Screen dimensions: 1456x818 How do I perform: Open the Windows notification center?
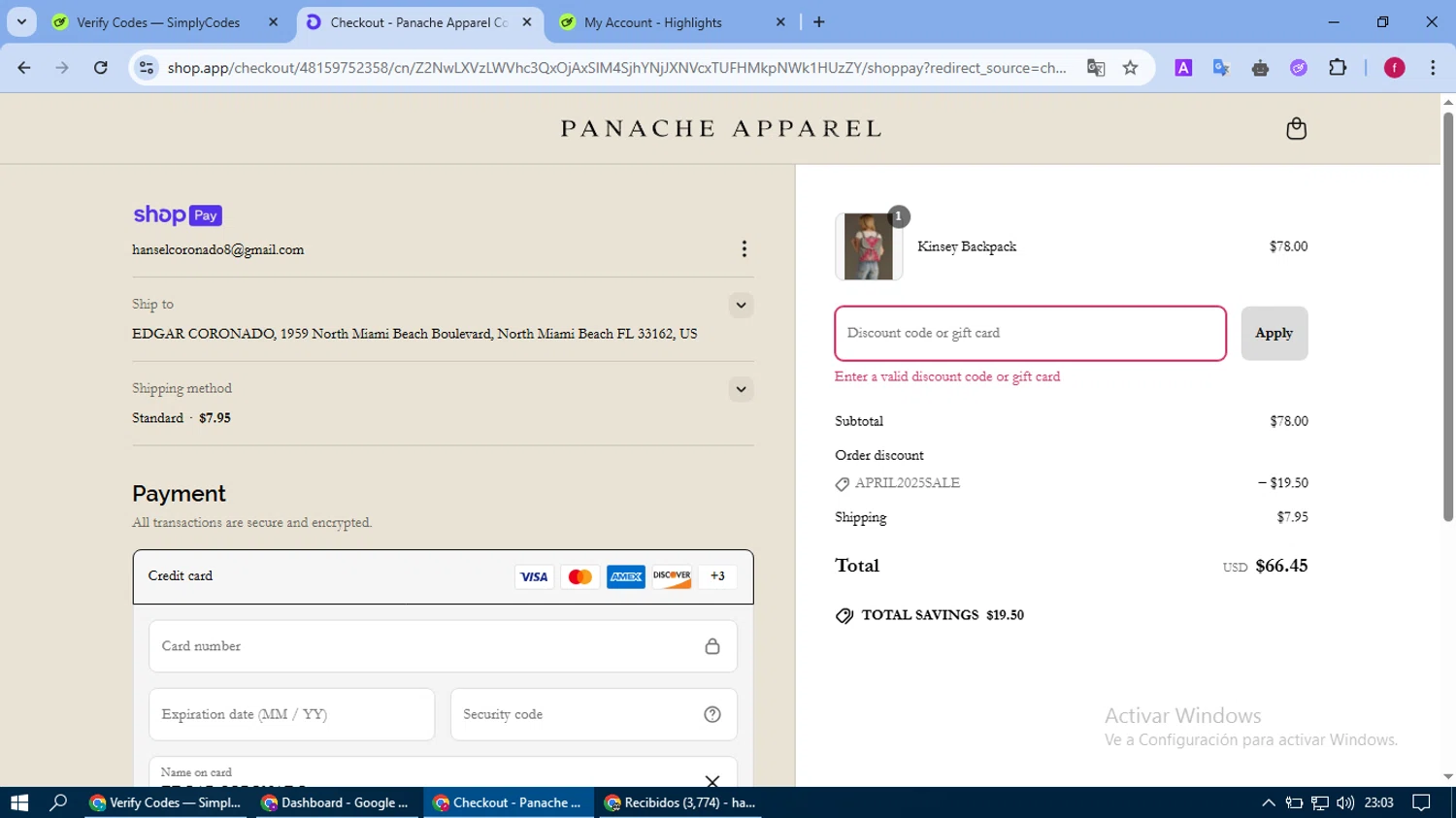(1421, 802)
